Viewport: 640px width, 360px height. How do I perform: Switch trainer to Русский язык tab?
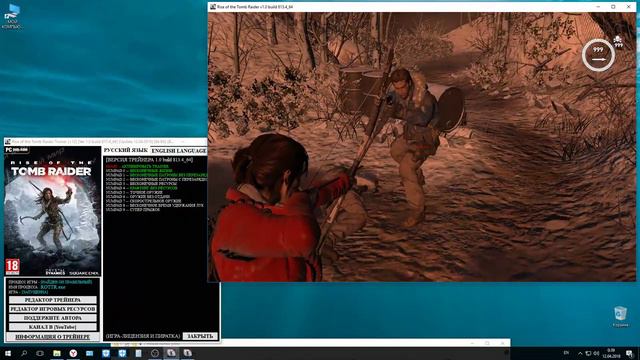click(126, 150)
